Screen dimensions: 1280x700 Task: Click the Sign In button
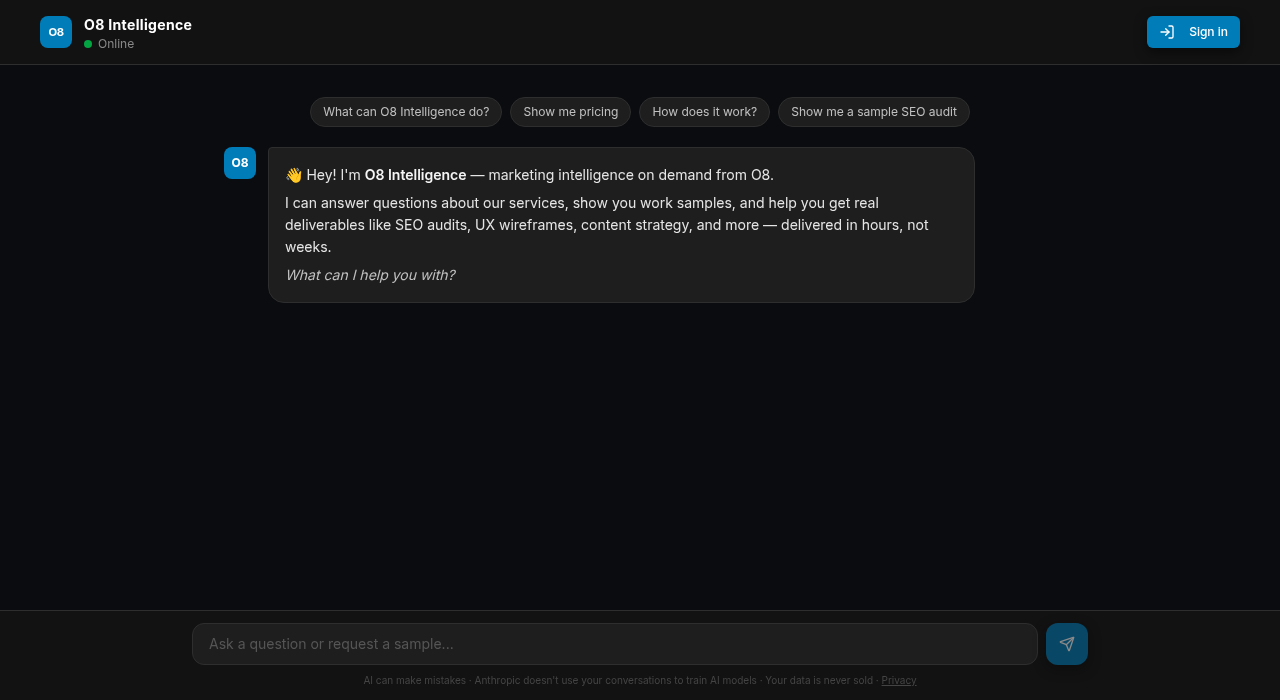(x=1193, y=32)
